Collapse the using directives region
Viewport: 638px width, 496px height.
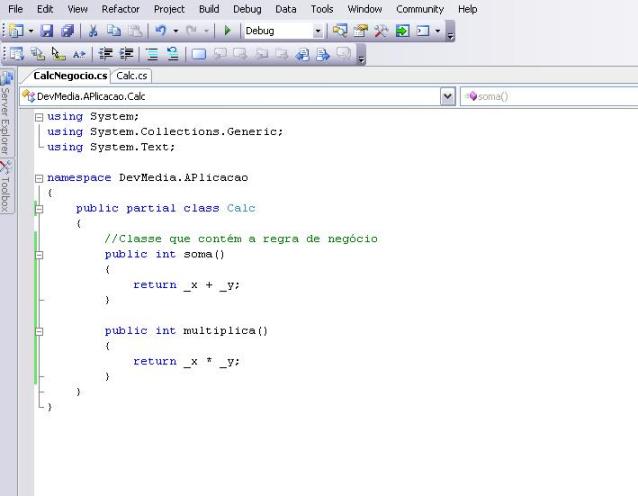click(x=39, y=117)
